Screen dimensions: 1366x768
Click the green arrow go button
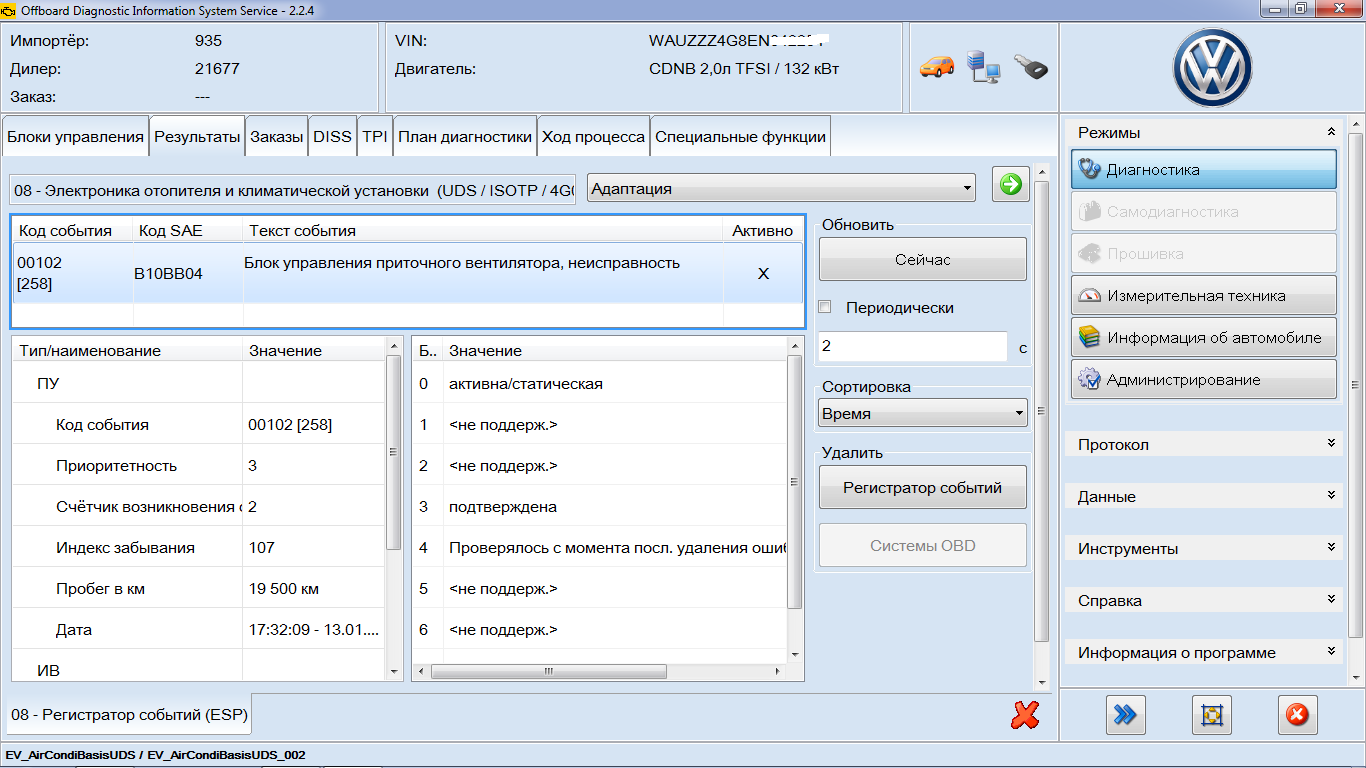pyautogui.click(x=1011, y=184)
